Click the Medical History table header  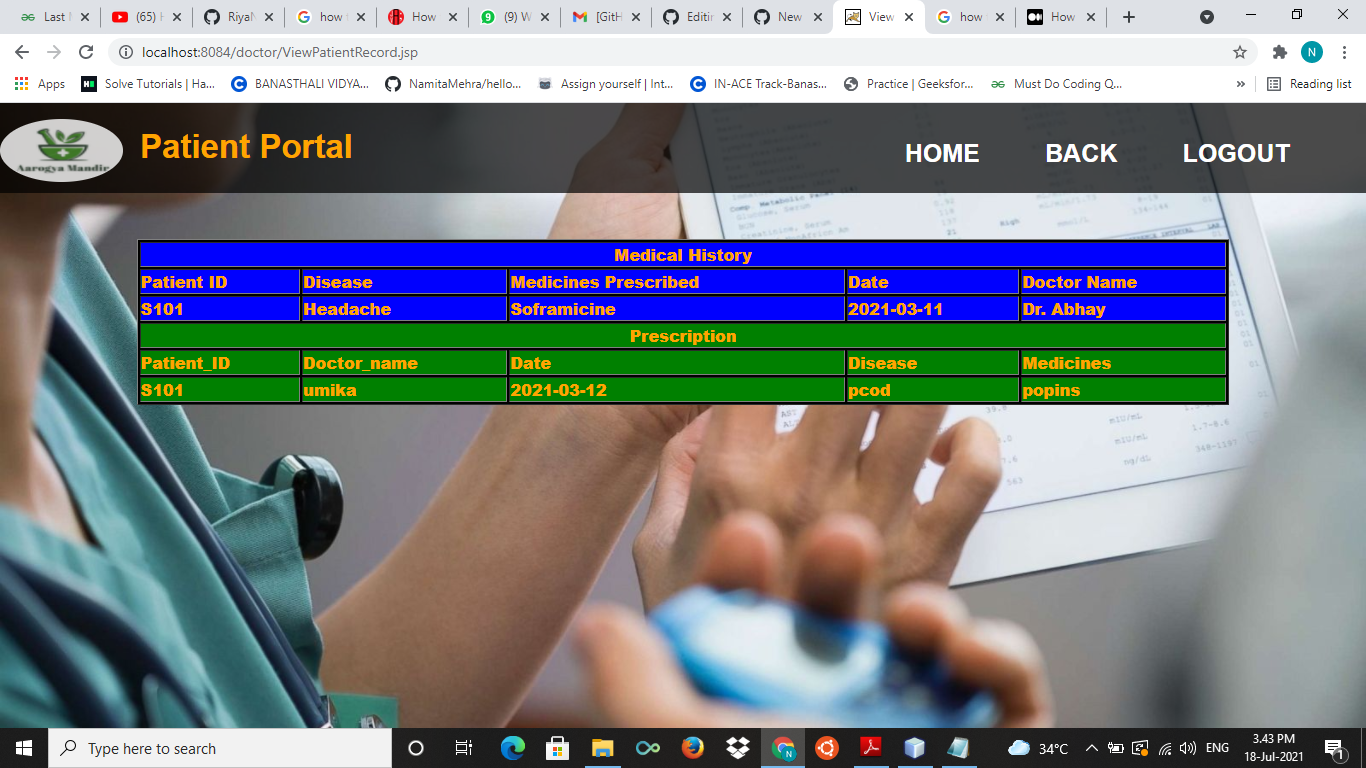tap(683, 255)
